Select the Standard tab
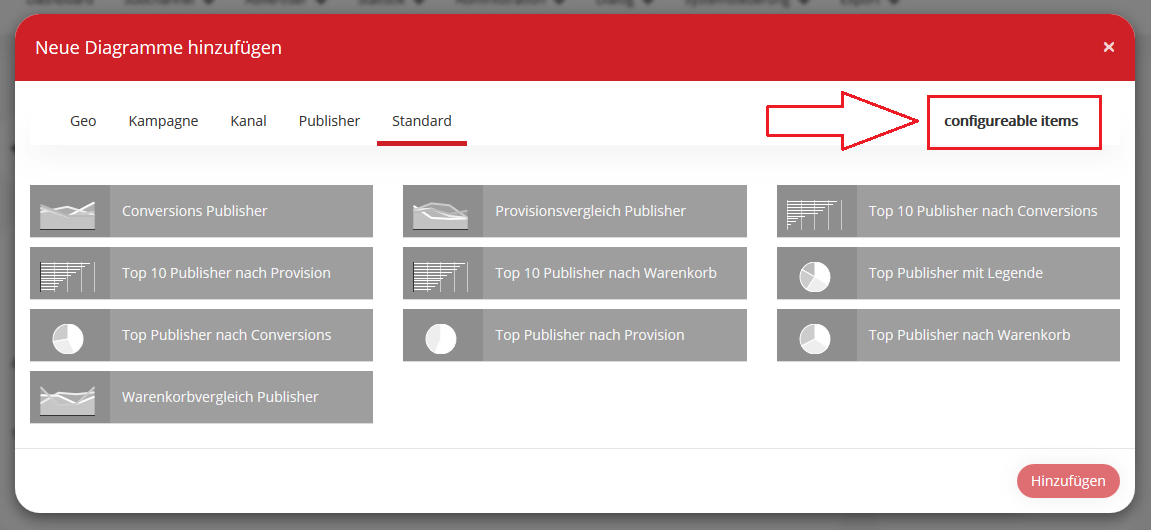This screenshot has height=530, width=1151. [x=421, y=121]
